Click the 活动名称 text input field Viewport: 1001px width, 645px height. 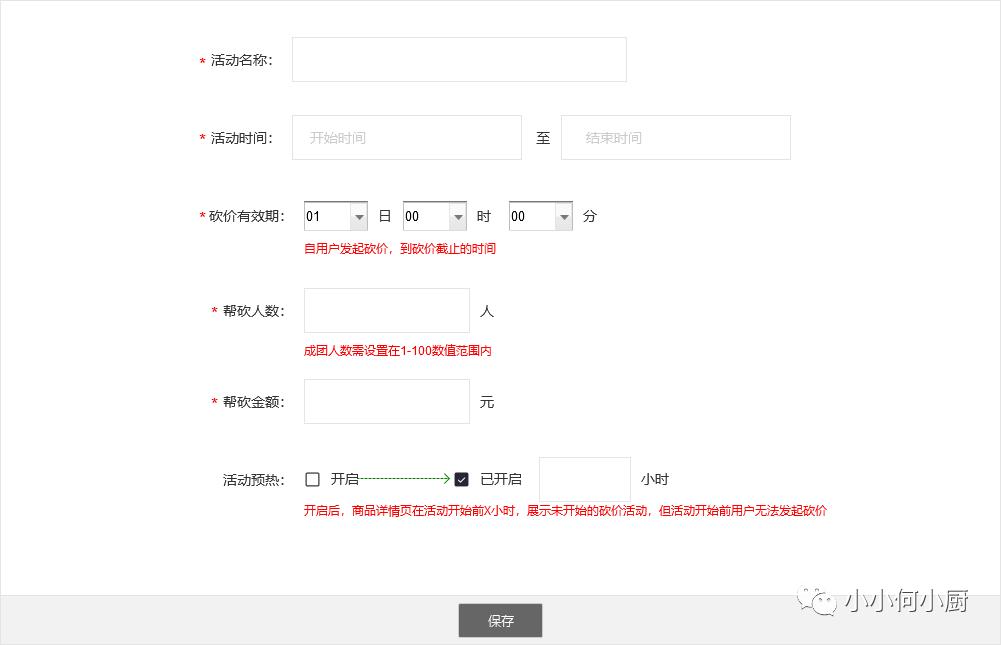pyautogui.click(x=458, y=59)
